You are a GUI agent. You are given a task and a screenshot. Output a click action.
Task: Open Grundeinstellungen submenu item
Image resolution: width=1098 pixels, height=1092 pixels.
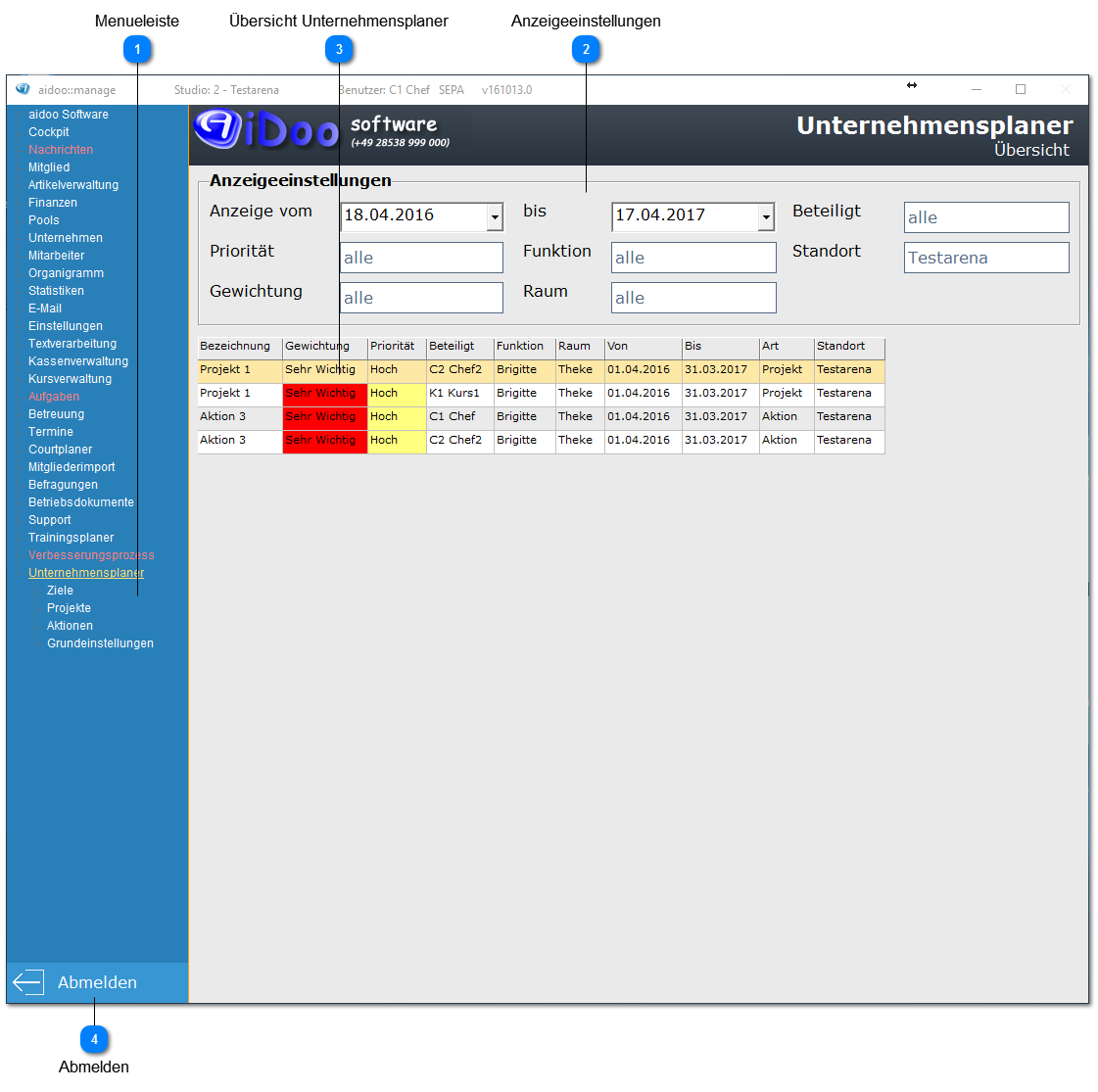click(100, 643)
